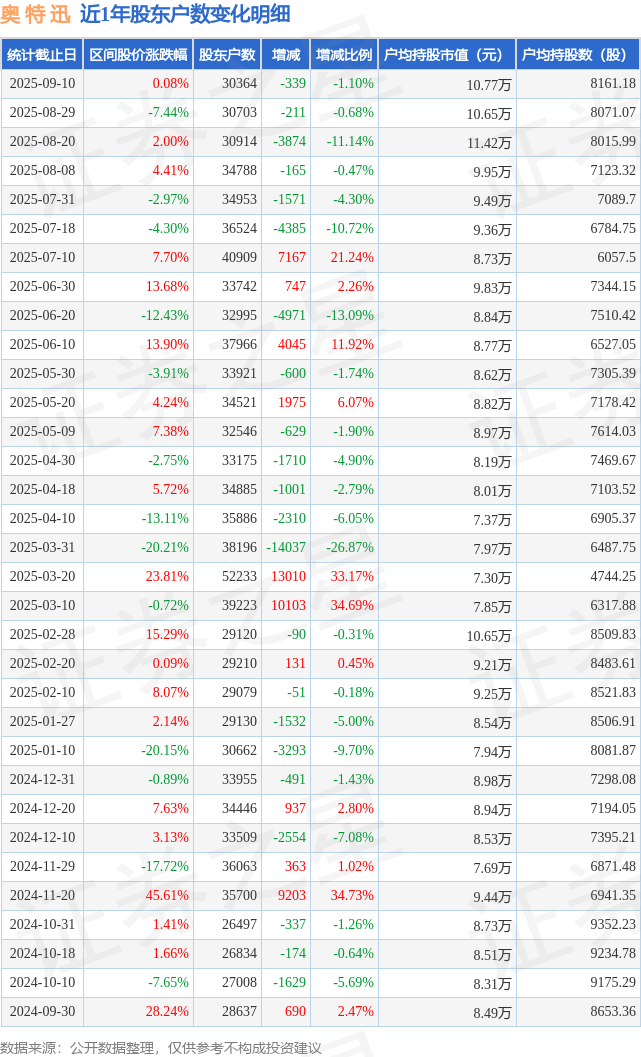
Task: Click the 45.61% price change cell
Action: [x=168, y=895]
